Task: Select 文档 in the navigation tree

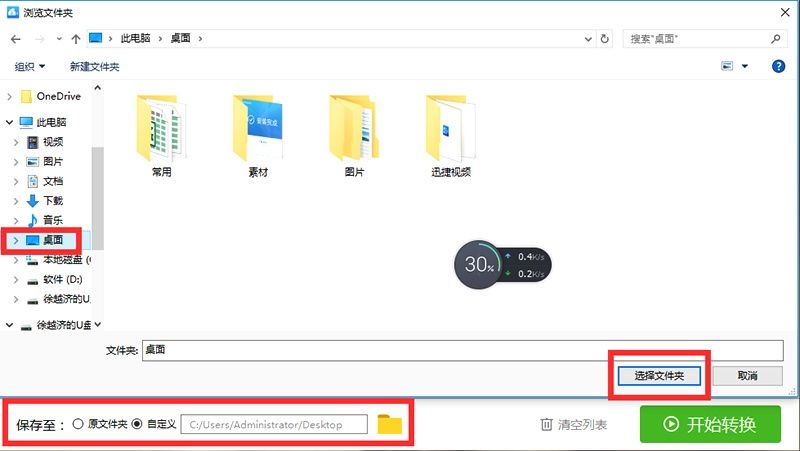Action: tap(53, 181)
